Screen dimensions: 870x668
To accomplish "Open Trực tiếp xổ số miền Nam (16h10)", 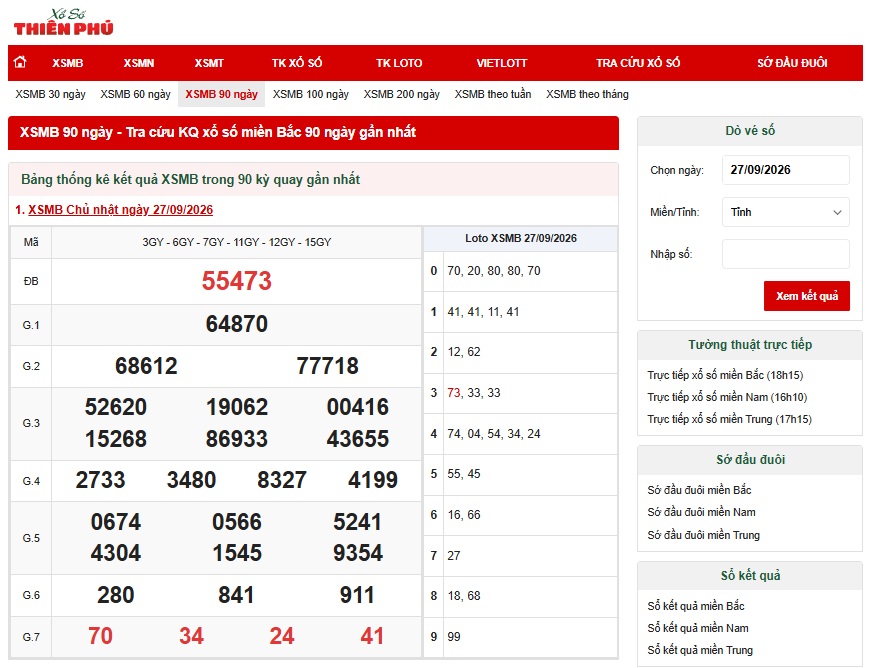I will (727, 397).
